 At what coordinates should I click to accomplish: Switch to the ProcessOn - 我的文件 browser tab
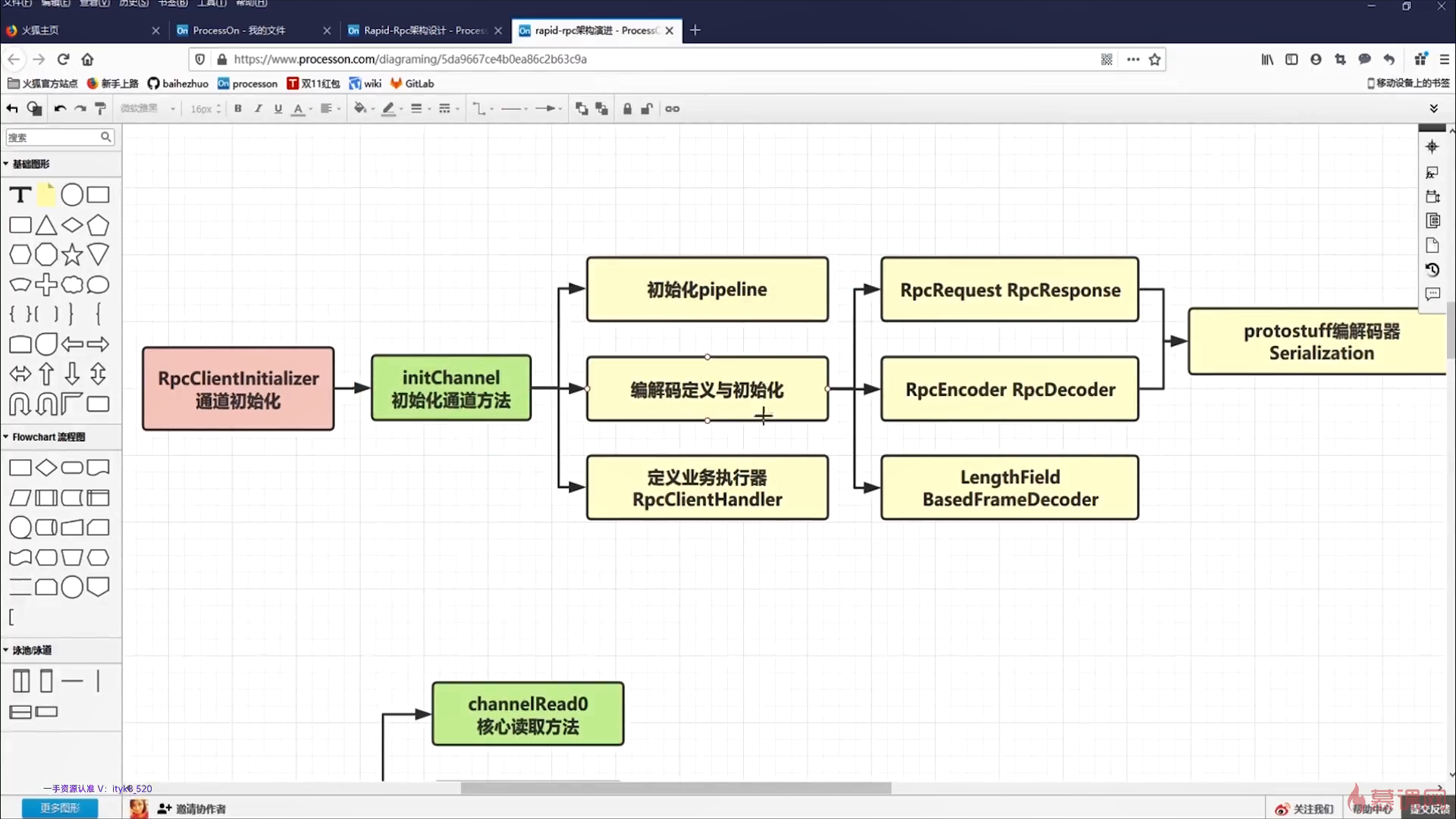(x=239, y=30)
